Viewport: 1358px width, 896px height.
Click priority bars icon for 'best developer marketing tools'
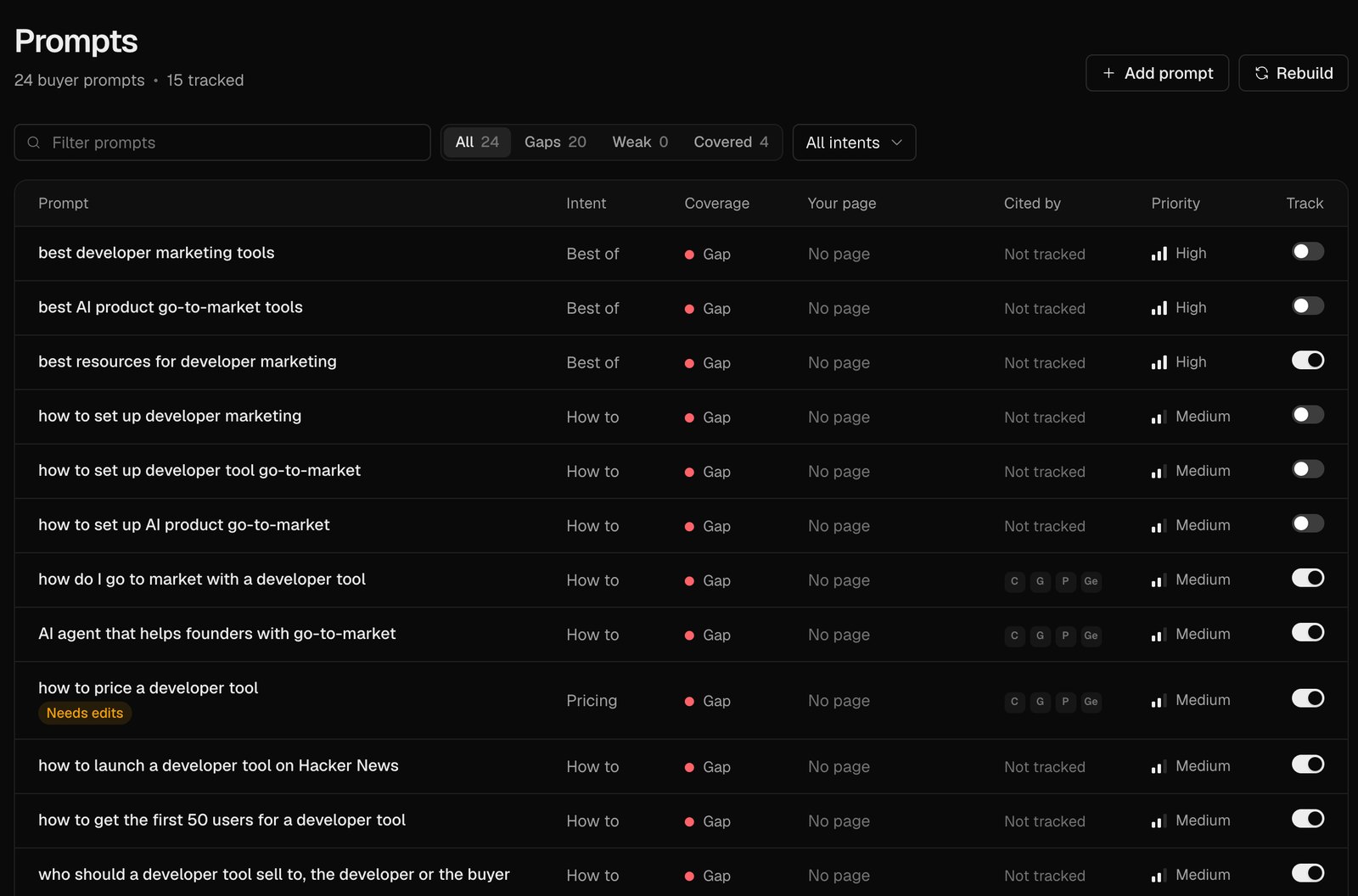(1159, 254)
